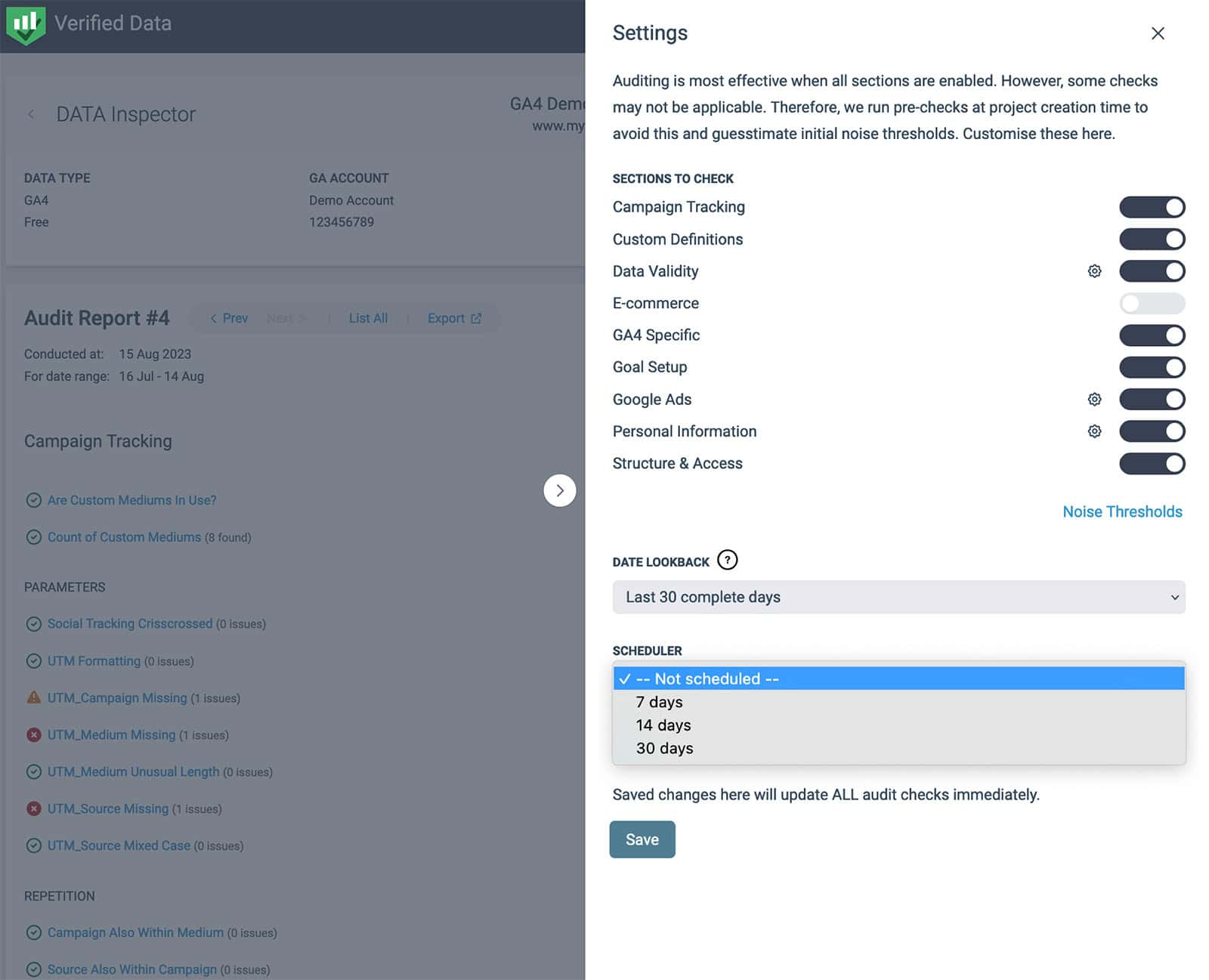Open the Noise Thresholds link
The height and width of the screenshot is (980, 1209).
[x=1122, y=512]
